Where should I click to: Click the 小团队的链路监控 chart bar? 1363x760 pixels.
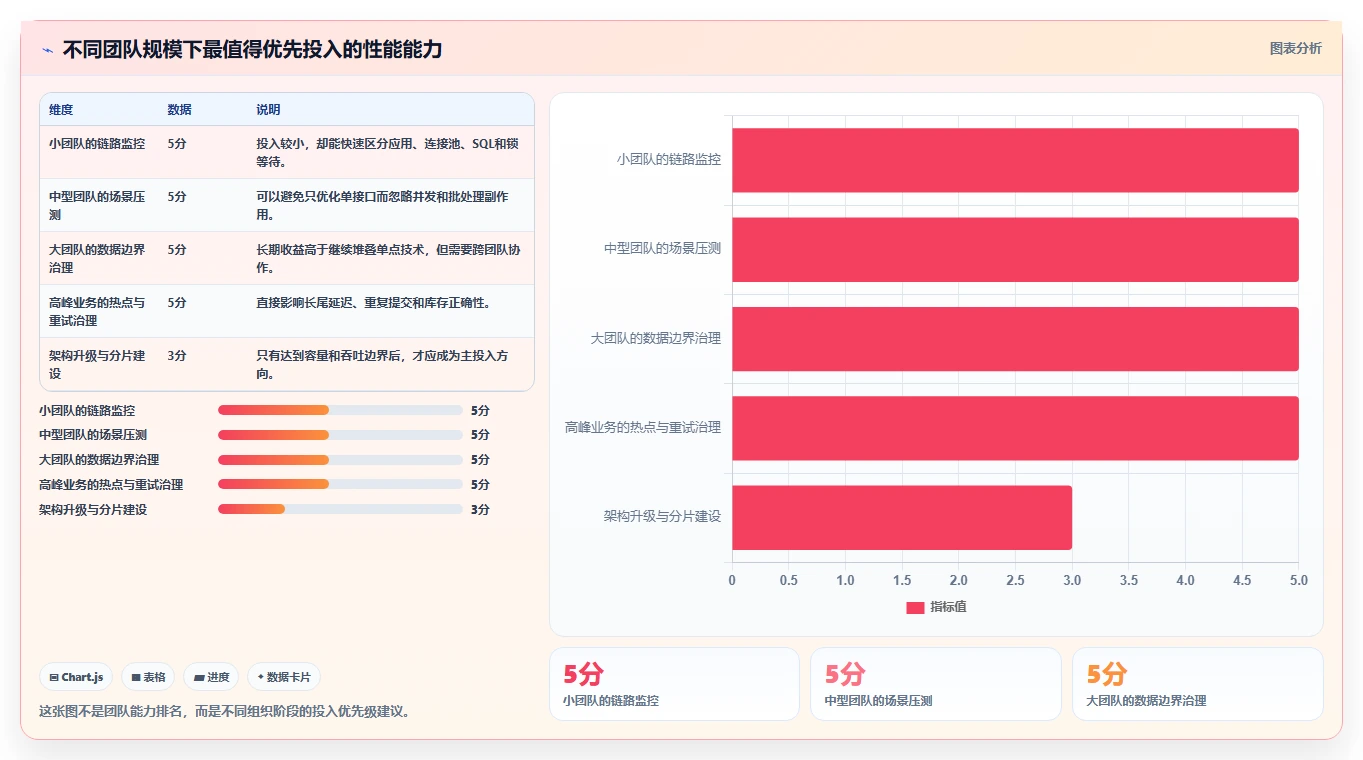[1015, 160]
